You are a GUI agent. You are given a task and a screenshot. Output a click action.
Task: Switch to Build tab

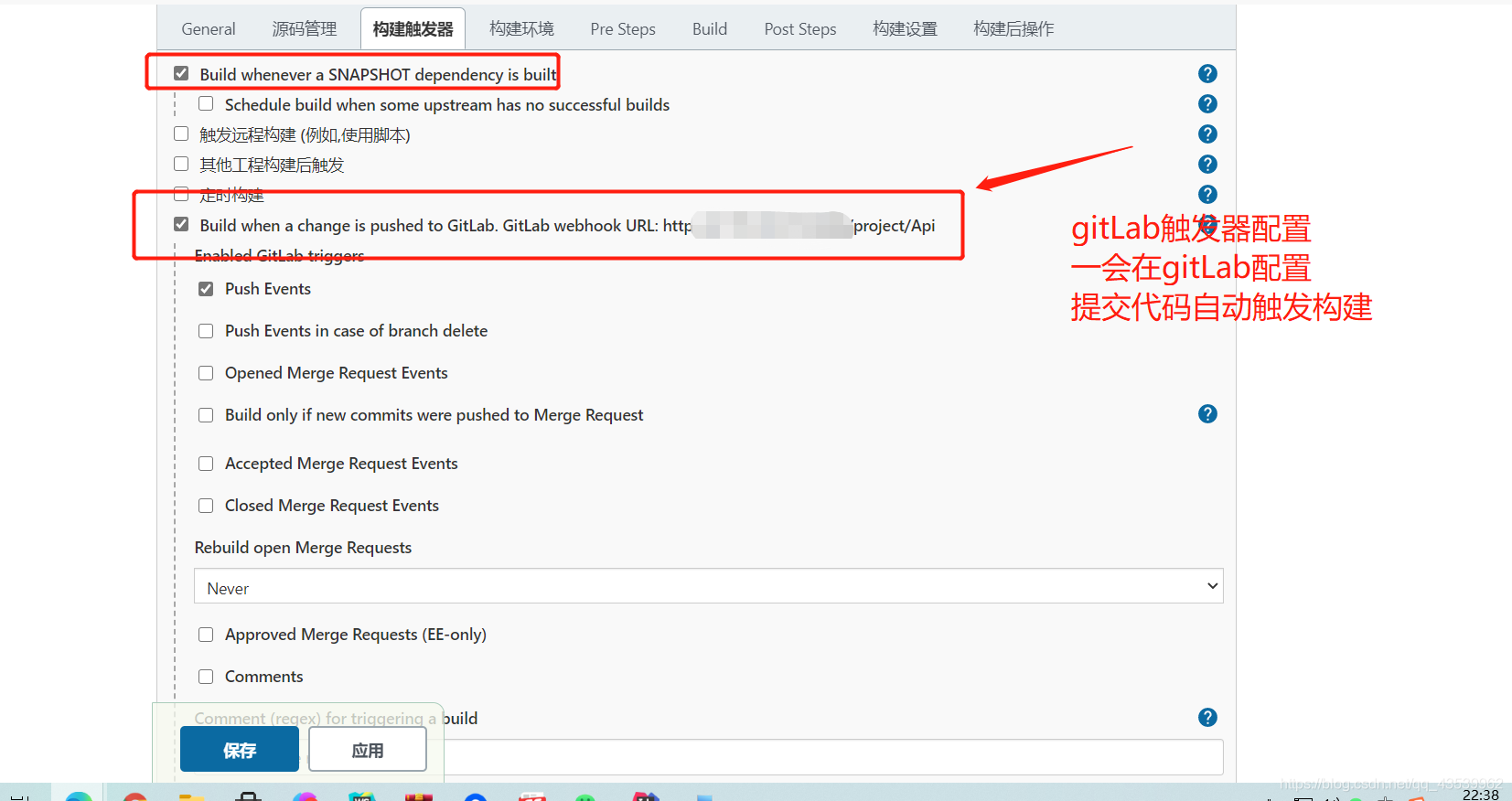pos(710,29)
